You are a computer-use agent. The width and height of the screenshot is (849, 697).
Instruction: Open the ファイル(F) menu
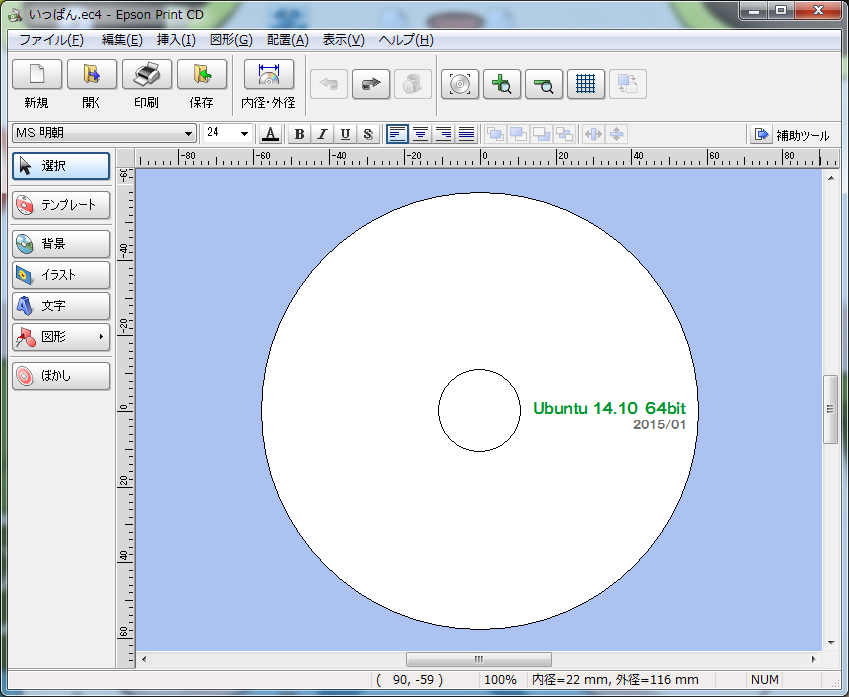pyautogui.click(x=51, y=40)
